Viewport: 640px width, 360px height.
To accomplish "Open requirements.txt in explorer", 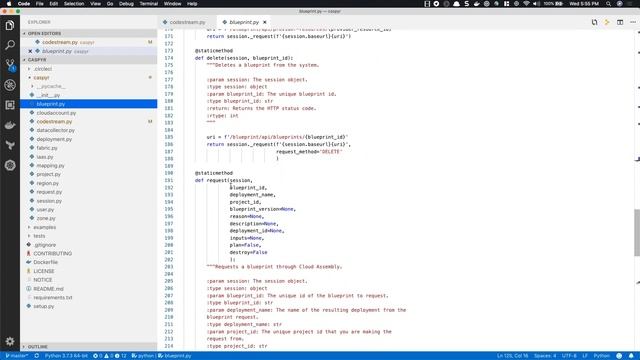I will [x=53, y=298].
